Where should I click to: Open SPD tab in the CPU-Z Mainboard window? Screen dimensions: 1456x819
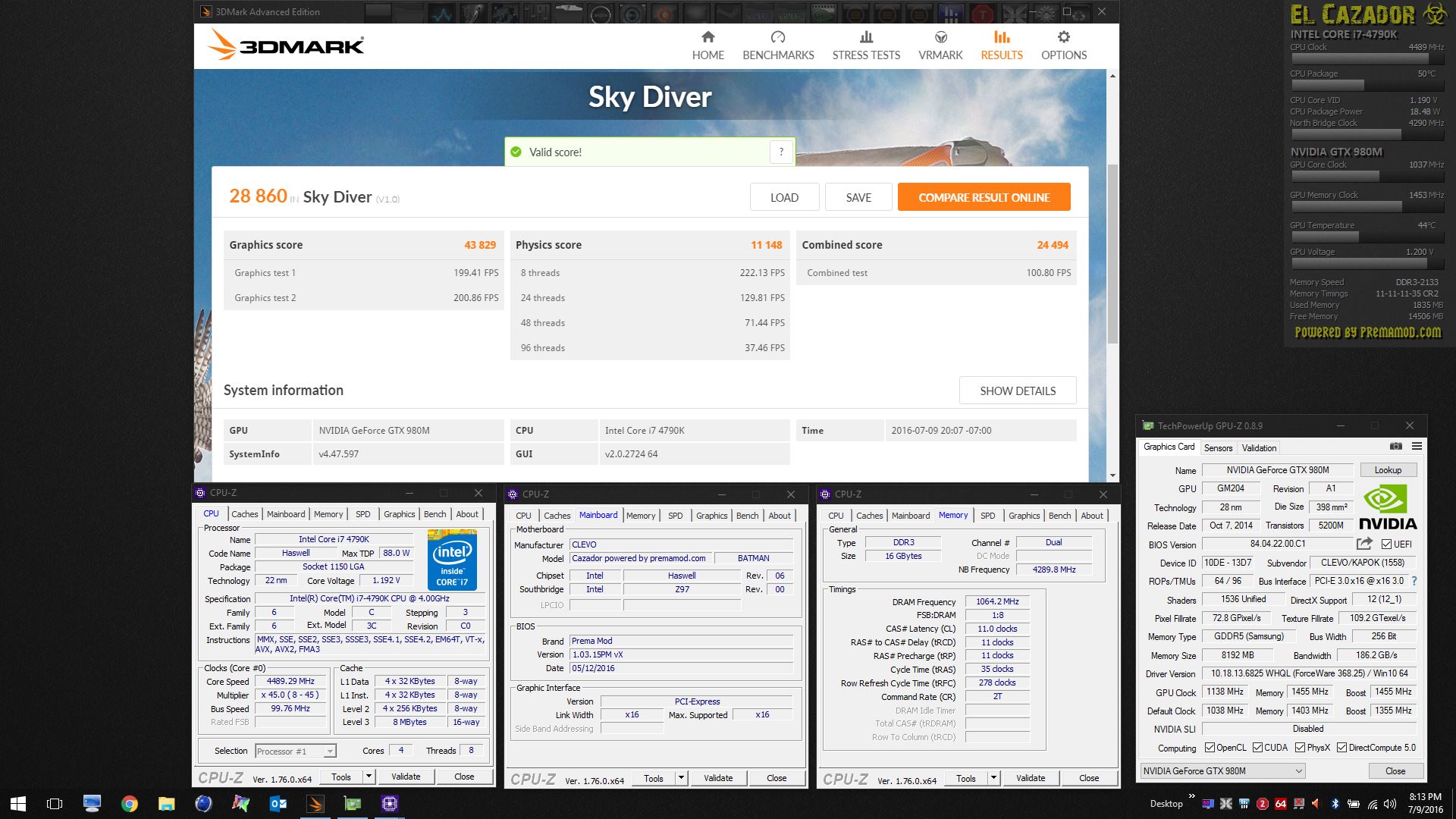675,516
